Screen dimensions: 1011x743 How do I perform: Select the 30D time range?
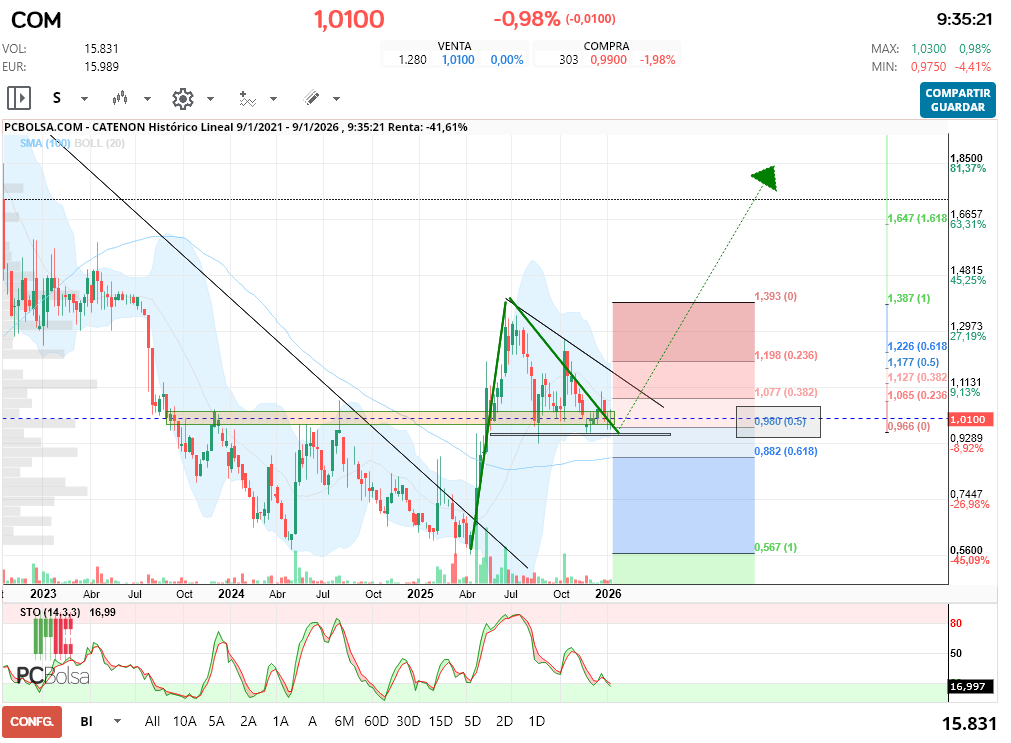408,721
